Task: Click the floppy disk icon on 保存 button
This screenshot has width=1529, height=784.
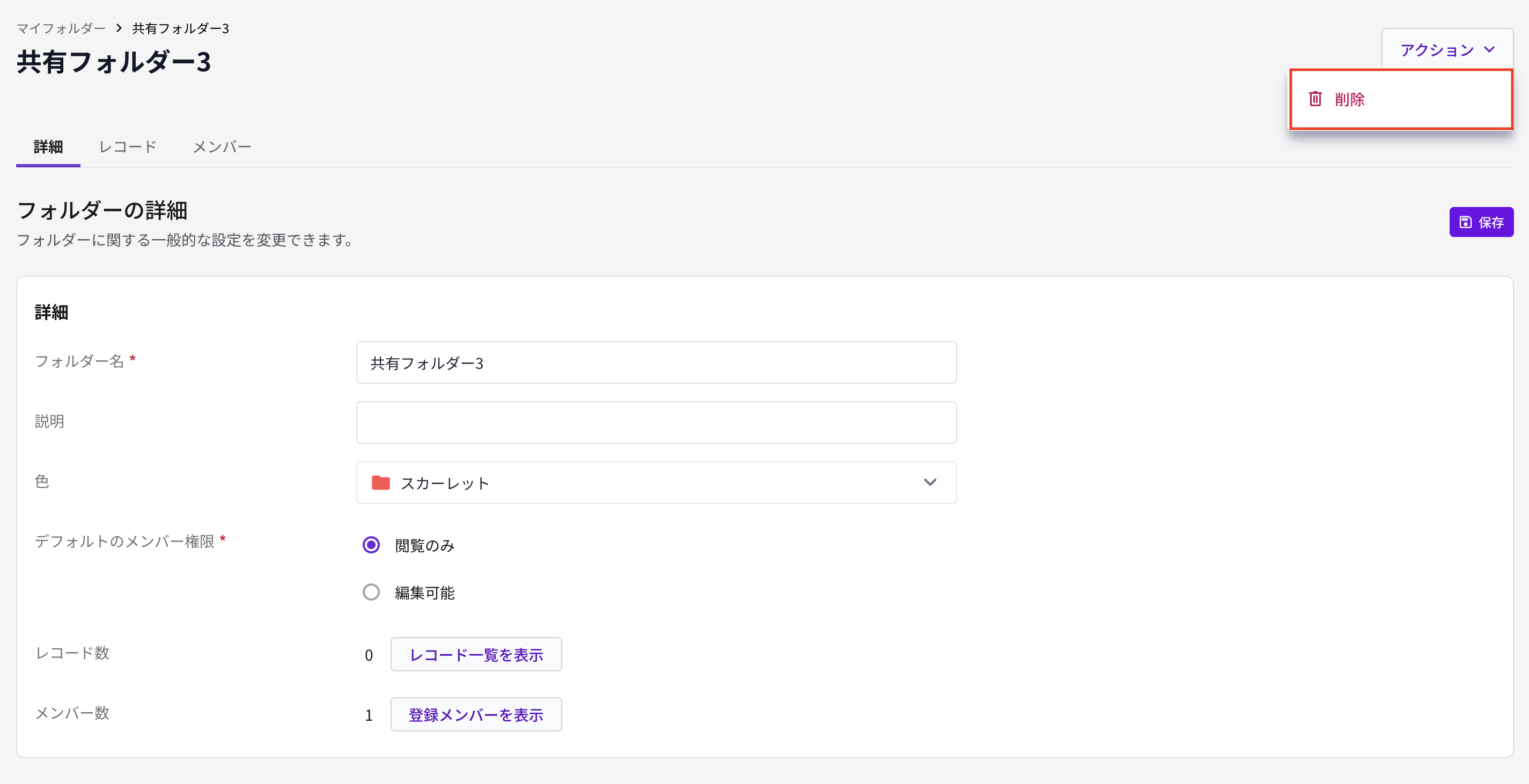Action: point(1465,222)
